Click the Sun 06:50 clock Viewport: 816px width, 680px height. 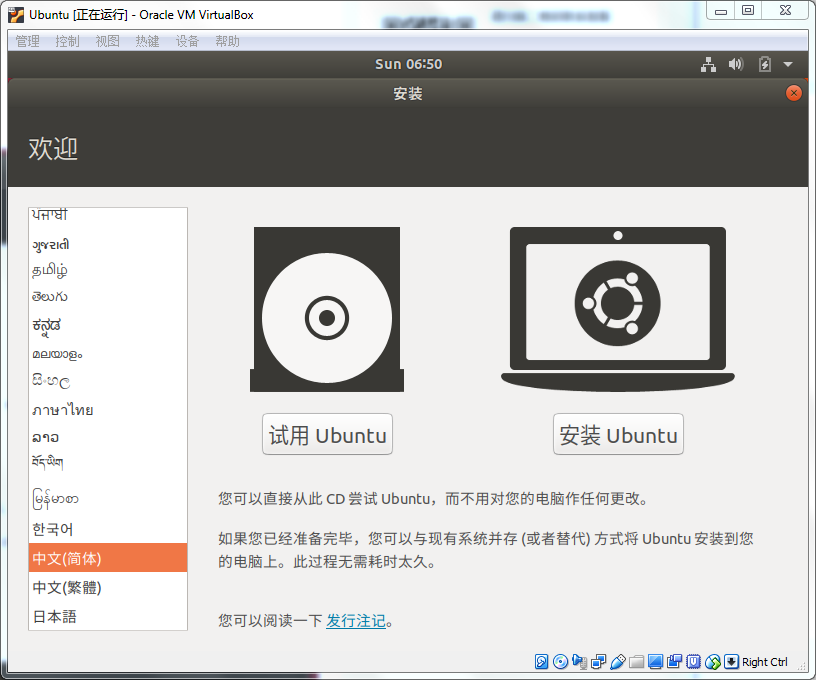pyautogui.click(x=409, y=65)
